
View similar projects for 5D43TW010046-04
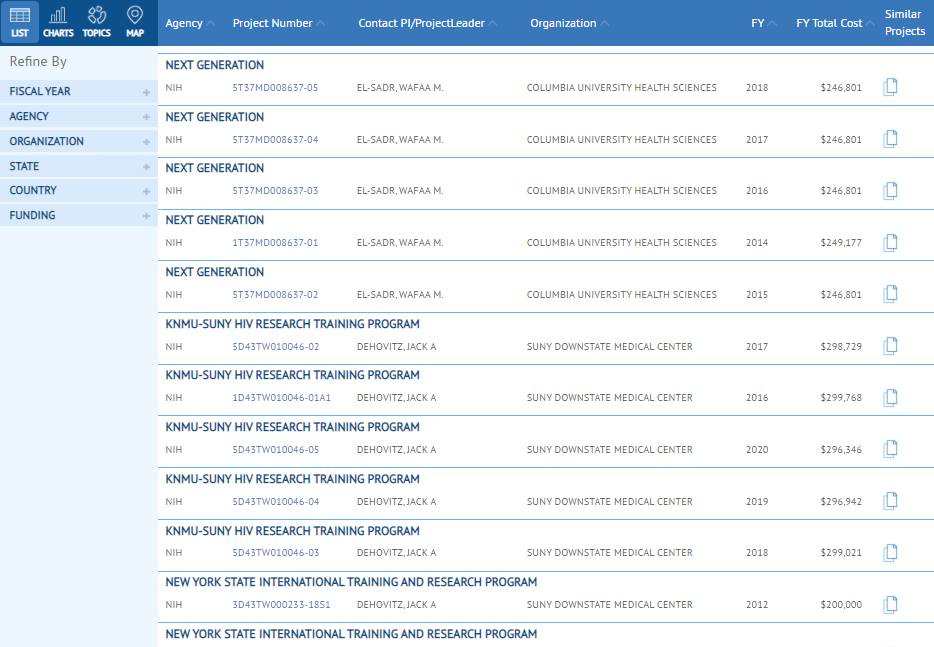coord(890,501)
